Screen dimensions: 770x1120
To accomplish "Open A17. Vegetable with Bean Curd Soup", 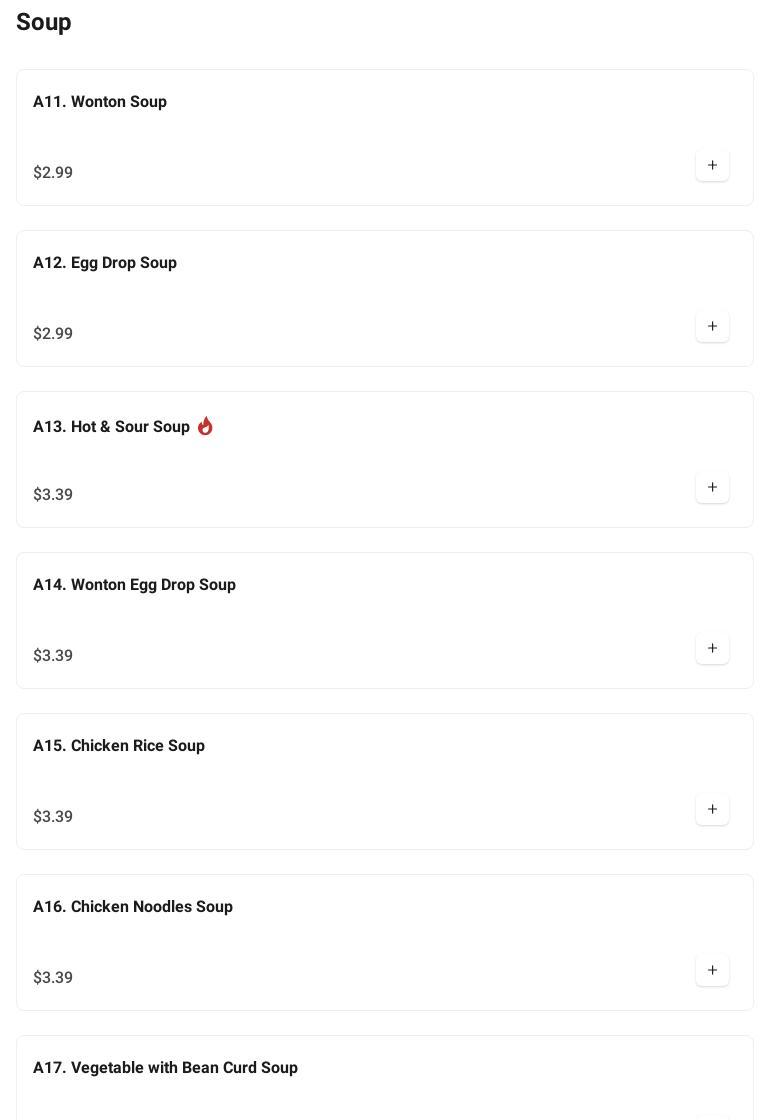I will click(165, 1068).
